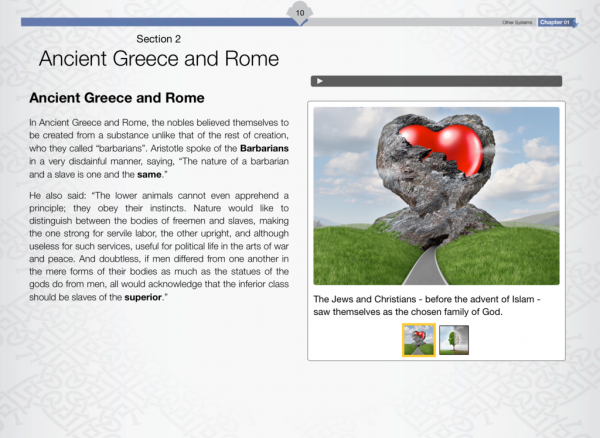Click the paragraph starting "He also said"

[159, 243]
